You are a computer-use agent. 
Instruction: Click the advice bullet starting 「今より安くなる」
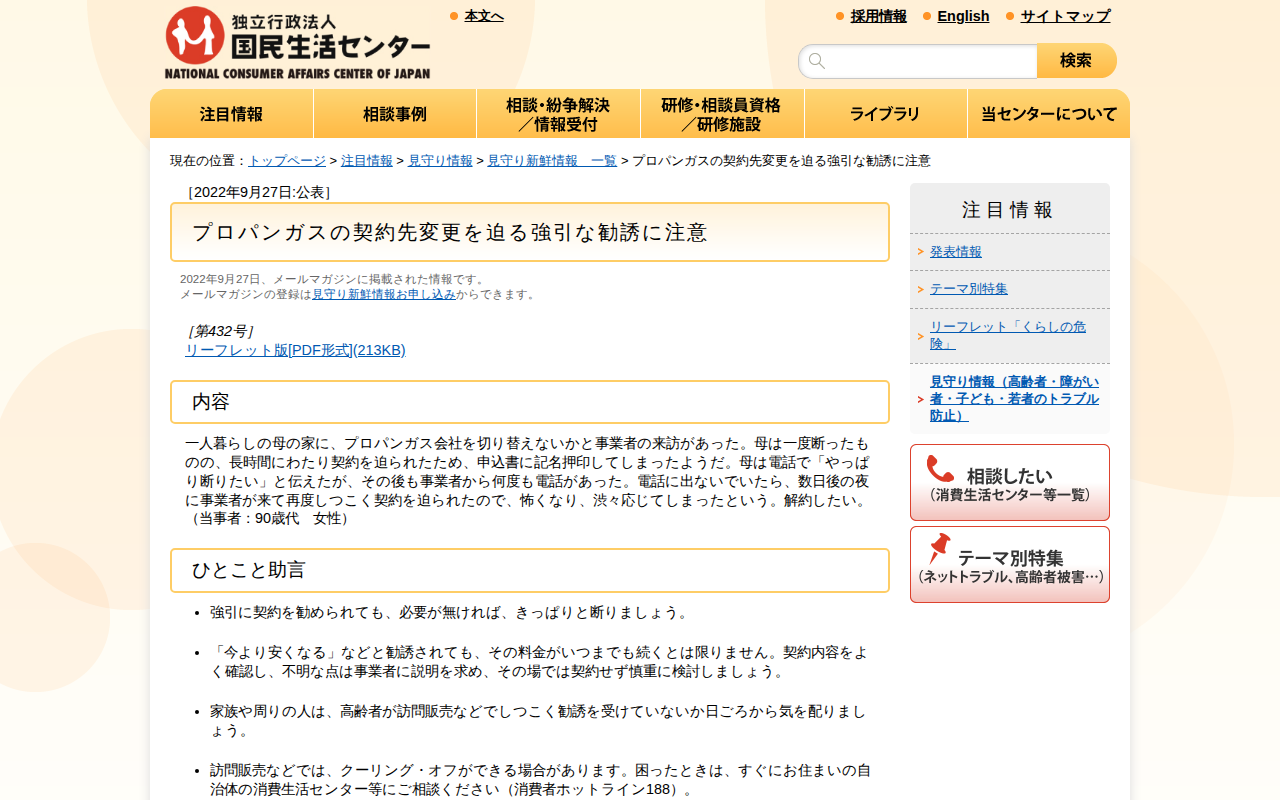tap(539, 662)
